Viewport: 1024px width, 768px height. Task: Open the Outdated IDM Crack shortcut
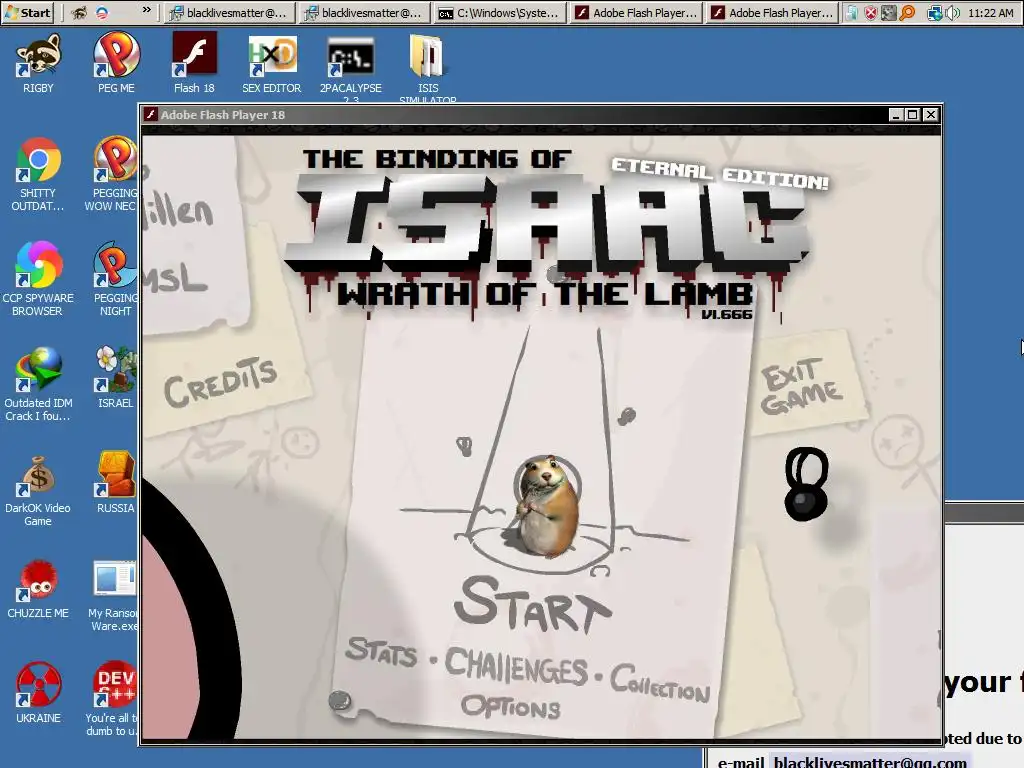39,385
